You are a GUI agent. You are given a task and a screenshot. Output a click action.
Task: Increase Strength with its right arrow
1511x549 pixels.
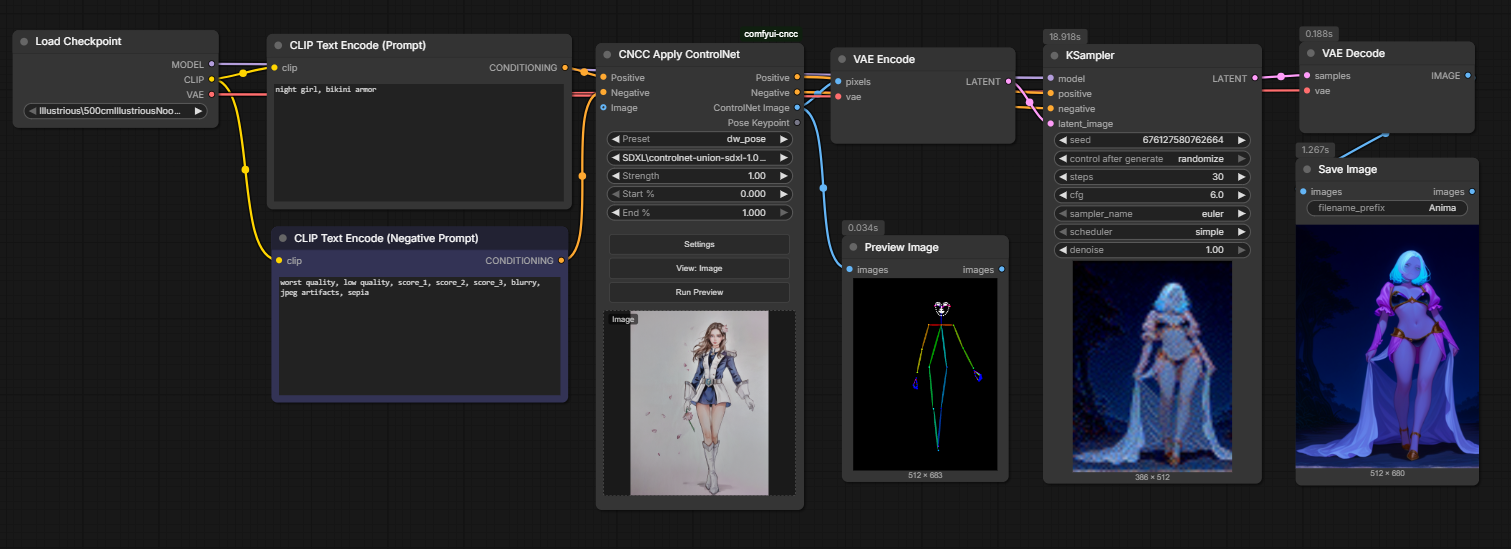click(784, 176)
